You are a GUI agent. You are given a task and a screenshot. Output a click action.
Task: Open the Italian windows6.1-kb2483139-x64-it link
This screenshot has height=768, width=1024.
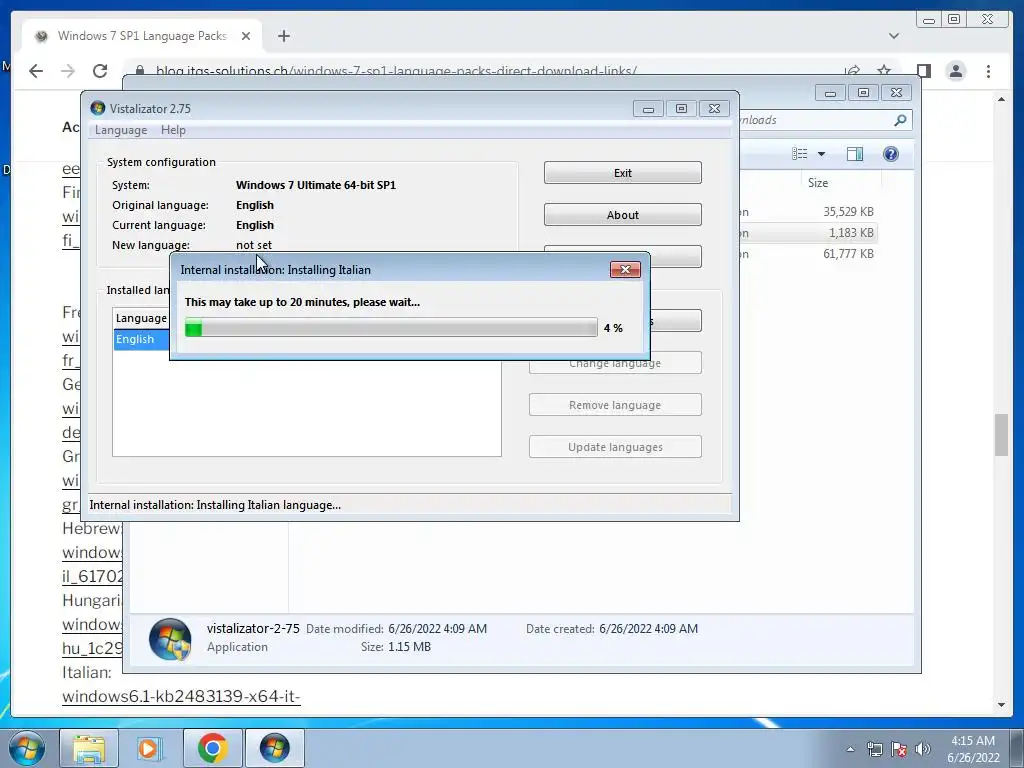point(181,696)
